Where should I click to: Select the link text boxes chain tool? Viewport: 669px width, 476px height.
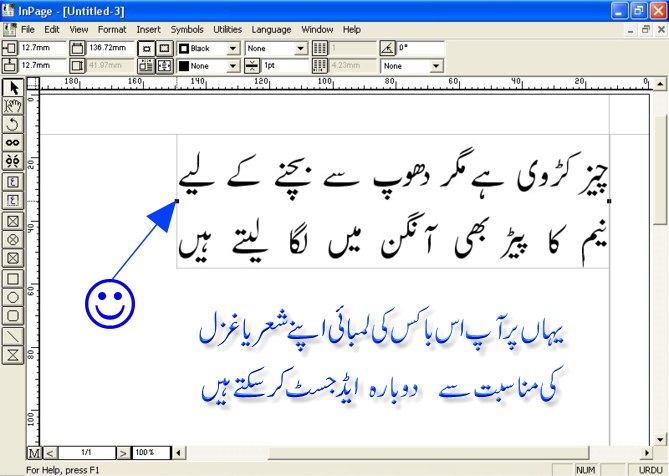pyautogui.click(x=14, y=144)
